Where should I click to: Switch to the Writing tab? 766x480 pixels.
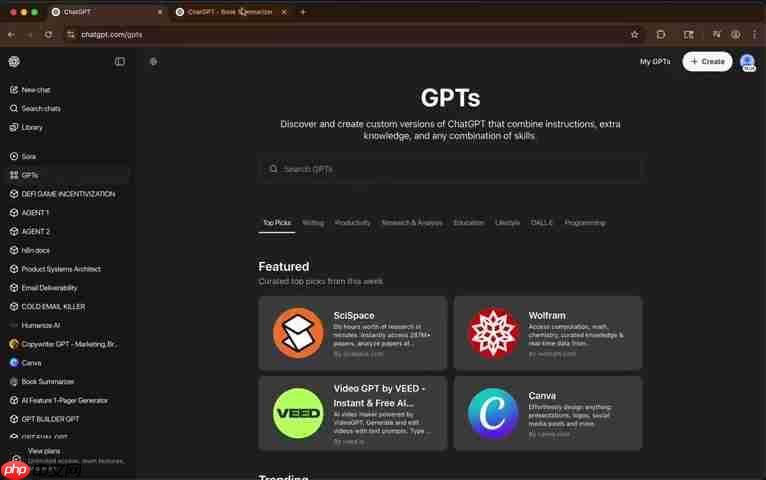313,223
